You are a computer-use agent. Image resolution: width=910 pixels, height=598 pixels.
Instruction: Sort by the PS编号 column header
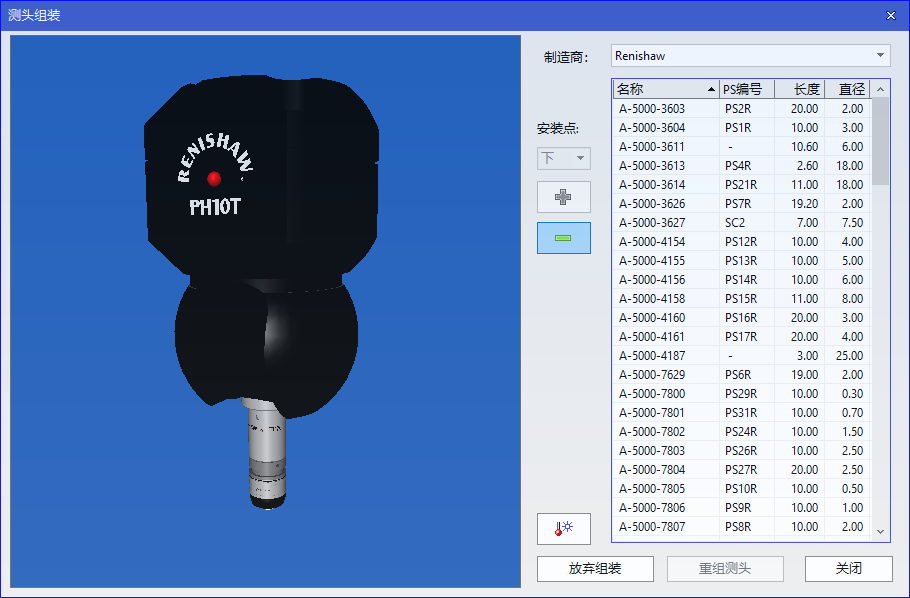coord(747,89)
